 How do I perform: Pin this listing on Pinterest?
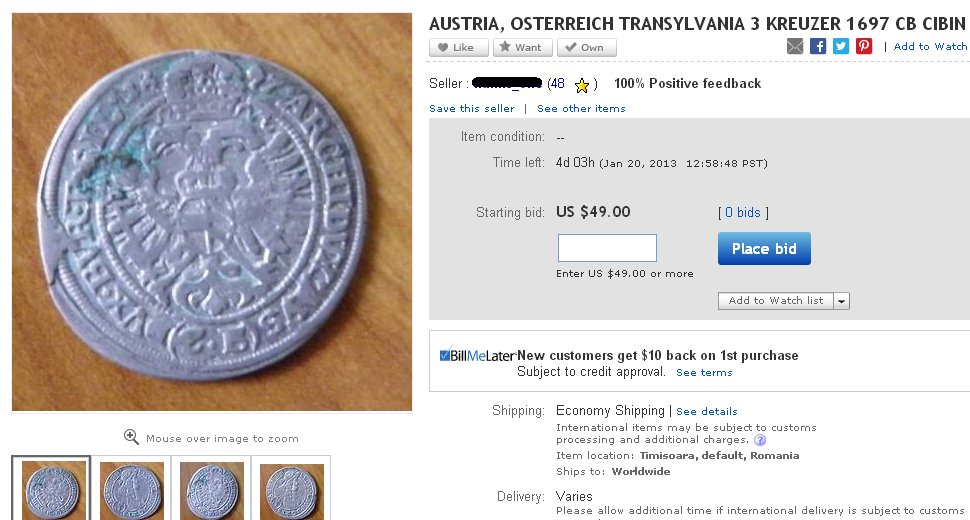864,46
